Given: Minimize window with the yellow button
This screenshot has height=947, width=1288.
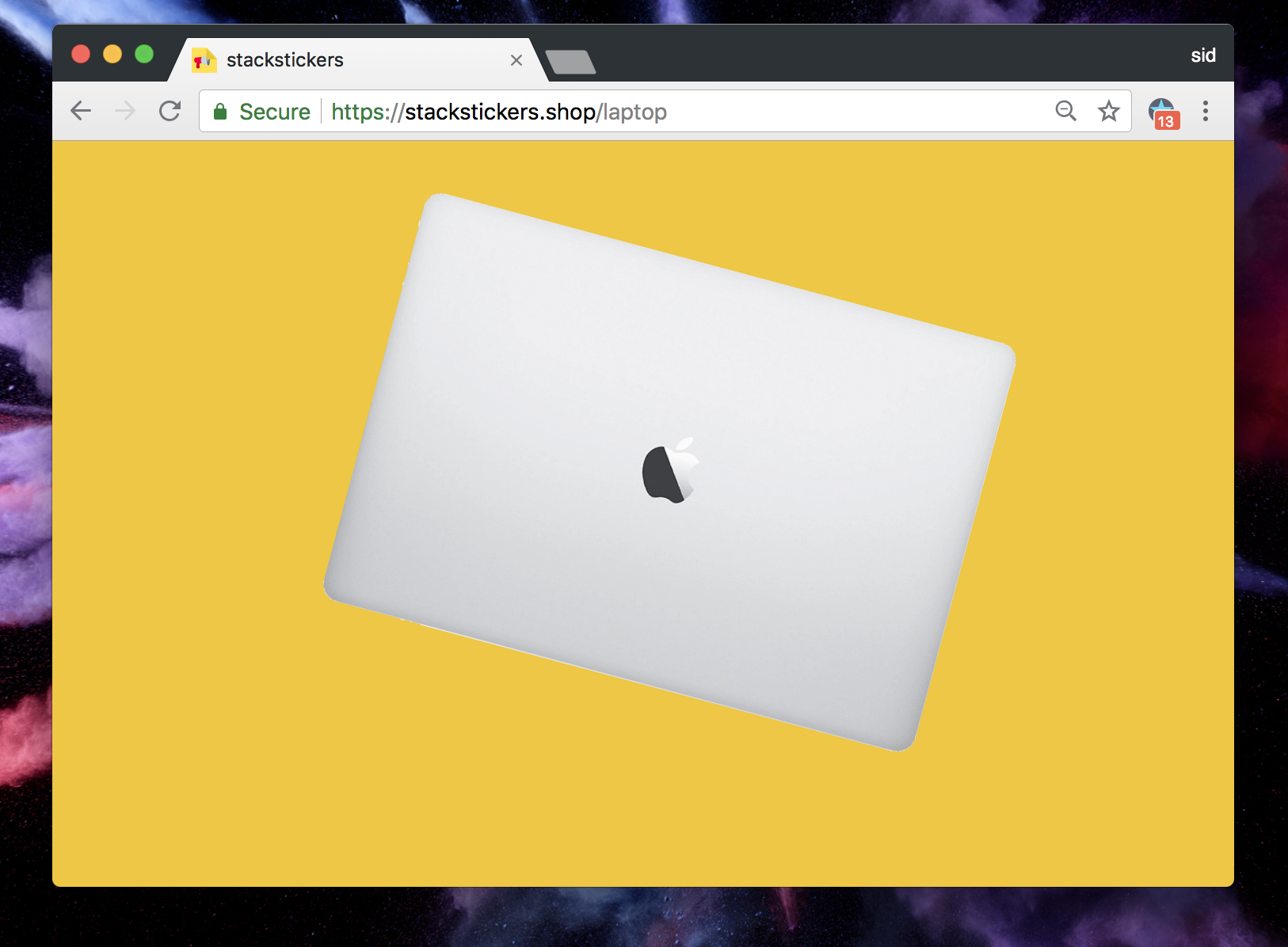Looking at the screenshot, I should click(x=112, y=54).
